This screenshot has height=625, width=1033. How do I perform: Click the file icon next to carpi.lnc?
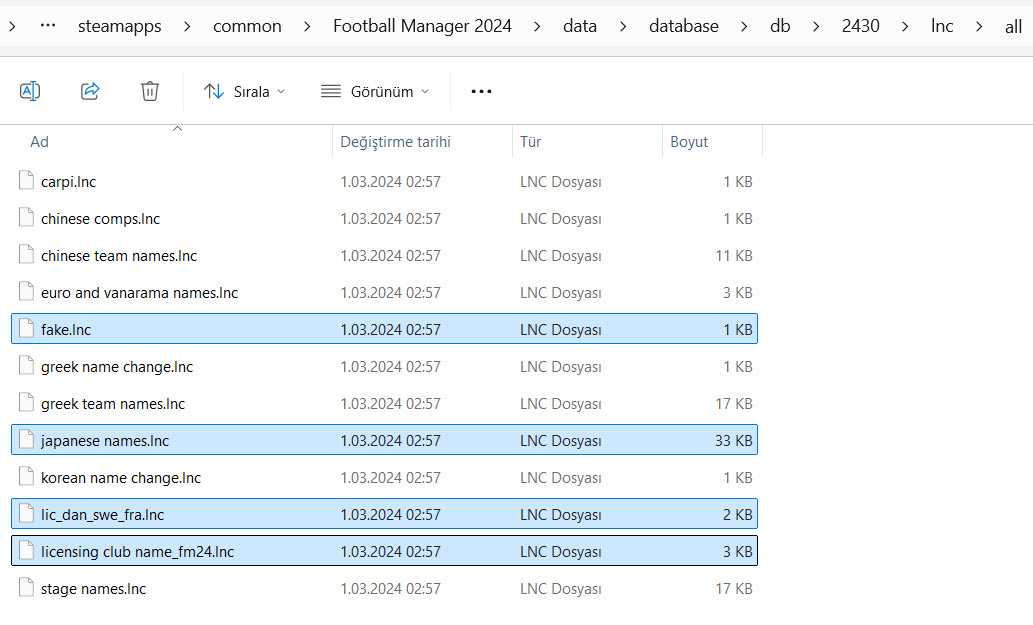26,182
